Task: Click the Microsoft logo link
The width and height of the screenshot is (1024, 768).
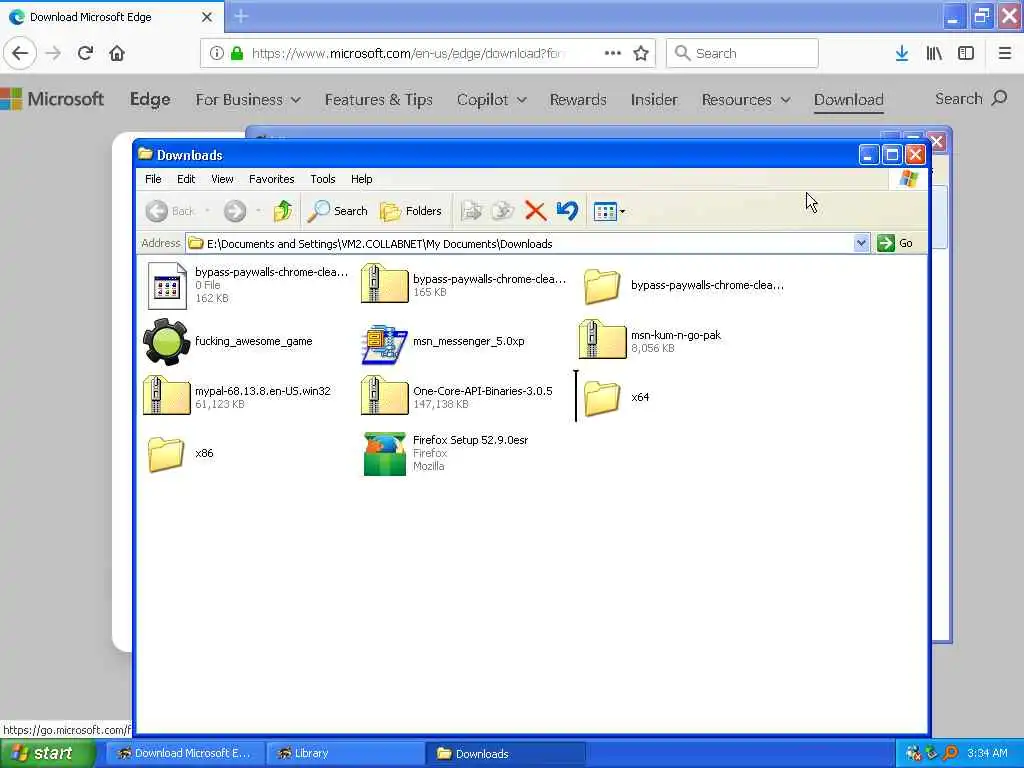Action: [x=52, y=99]
